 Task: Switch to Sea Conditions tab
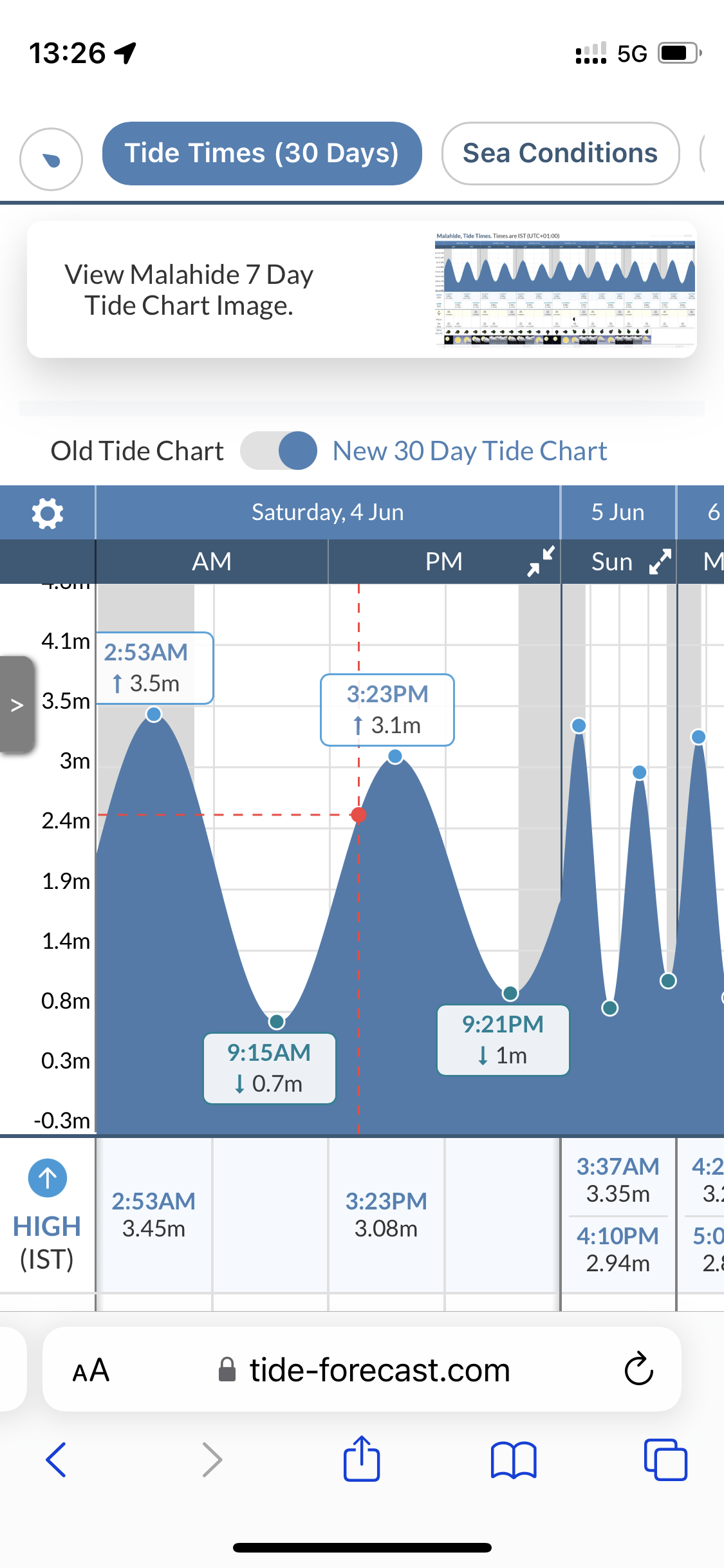click(560, 153)
